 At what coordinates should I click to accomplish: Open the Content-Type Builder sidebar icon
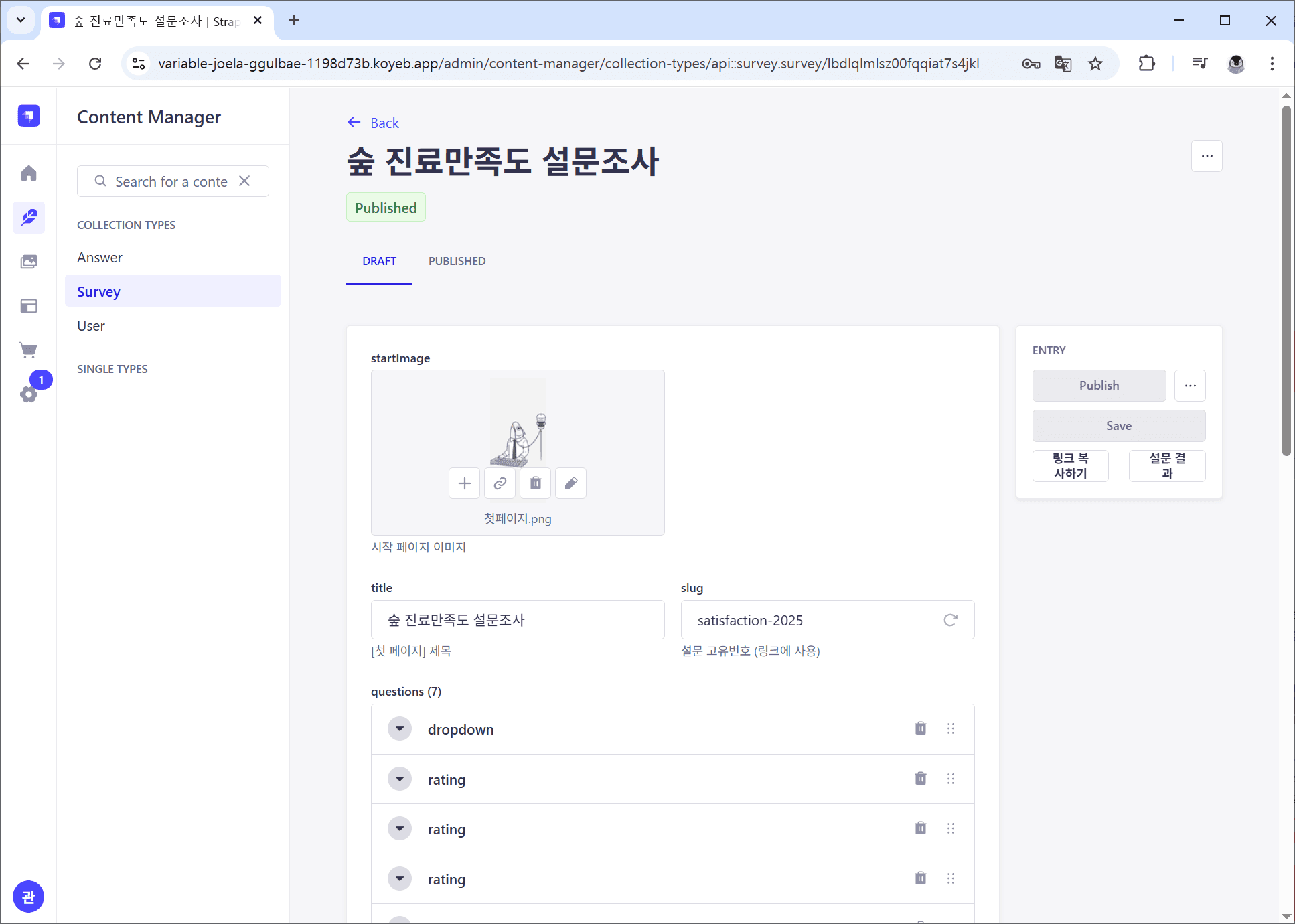pyautogui.click(x=29, y=306)
